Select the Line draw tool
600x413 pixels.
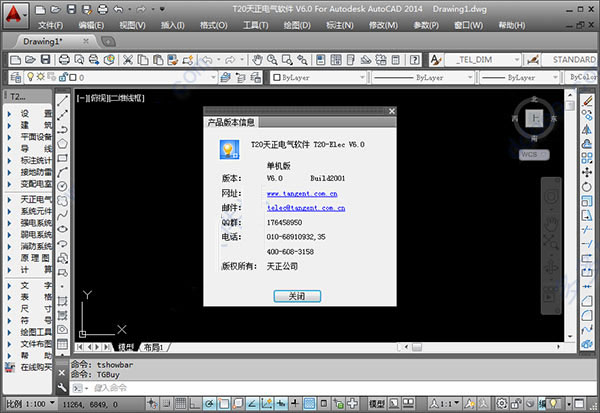click(62, 101)
